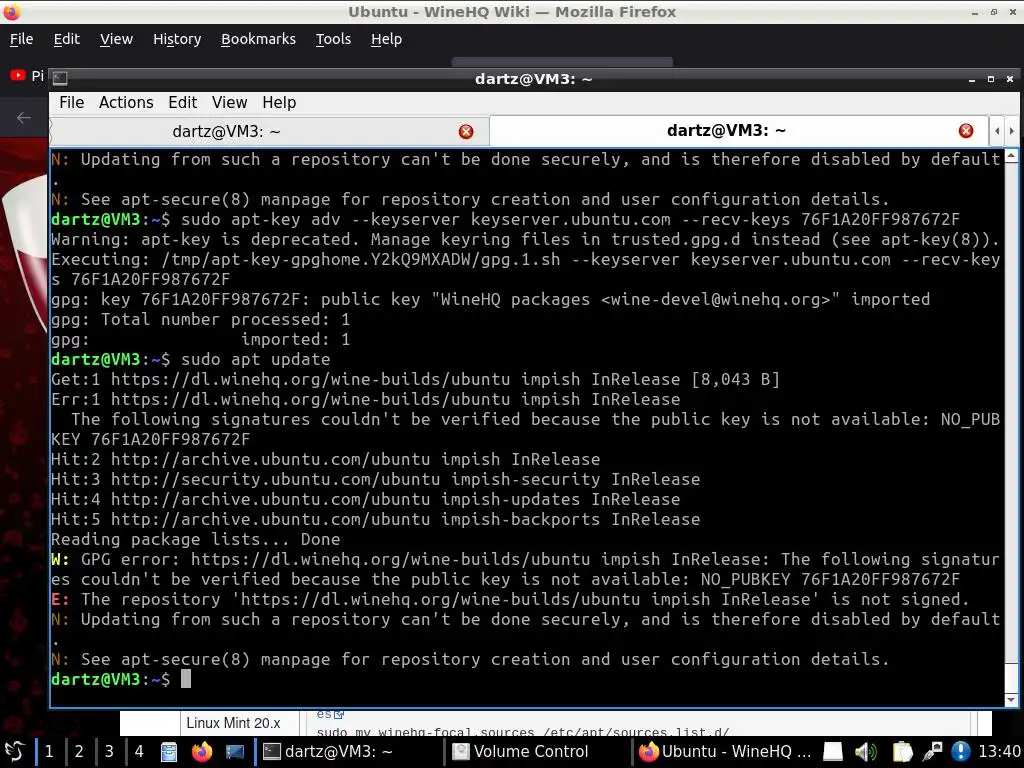Click the 'Warning: apt-key is deprecated' line
The width and height of the screenshot is (1024, 768).
coord(525,240)
